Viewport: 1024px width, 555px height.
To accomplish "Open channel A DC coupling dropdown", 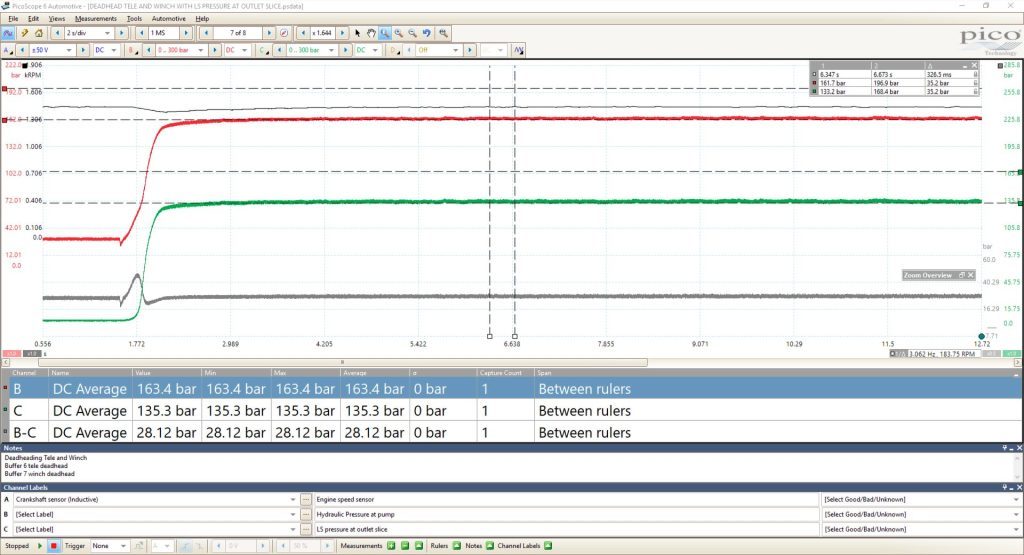I will point(114,50).
